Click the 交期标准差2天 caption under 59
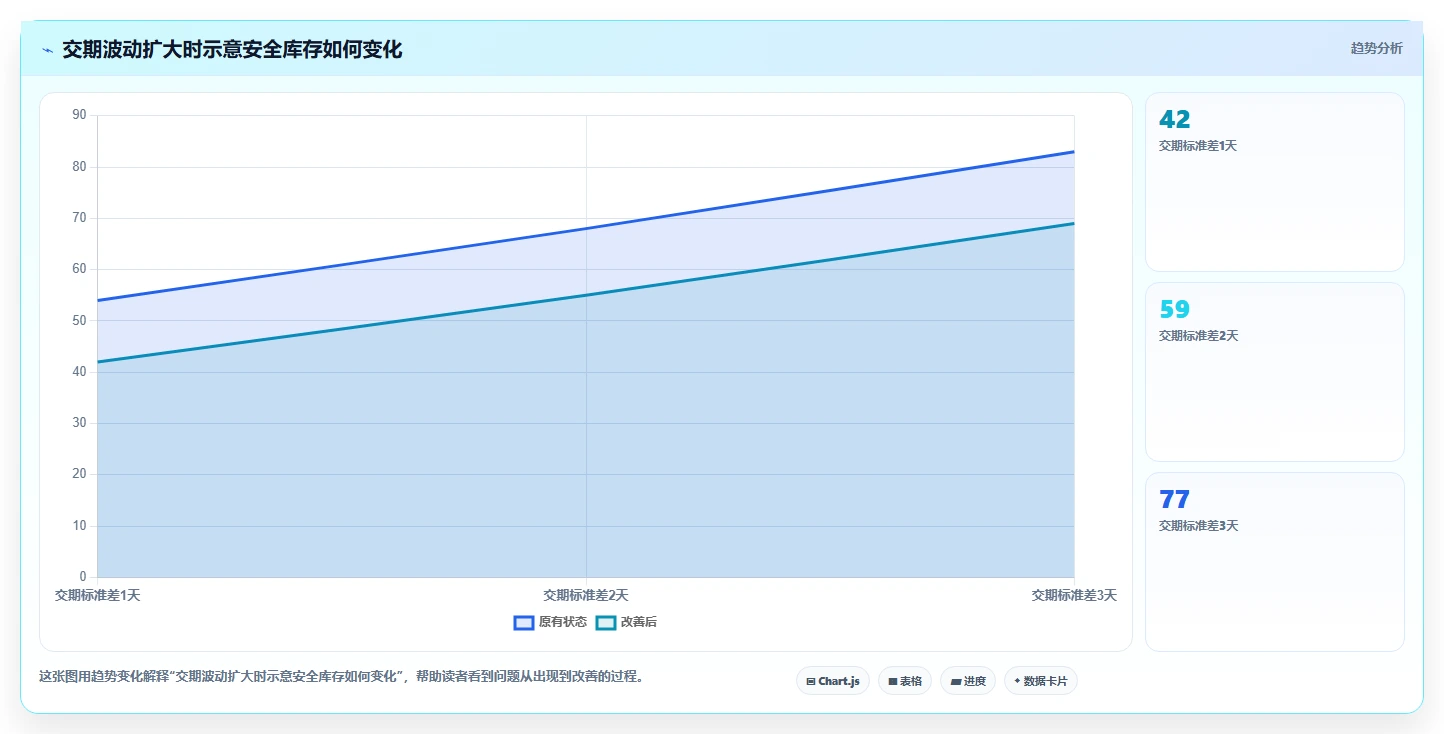Screen dimensions: 1444x734 pos(1198,336)
